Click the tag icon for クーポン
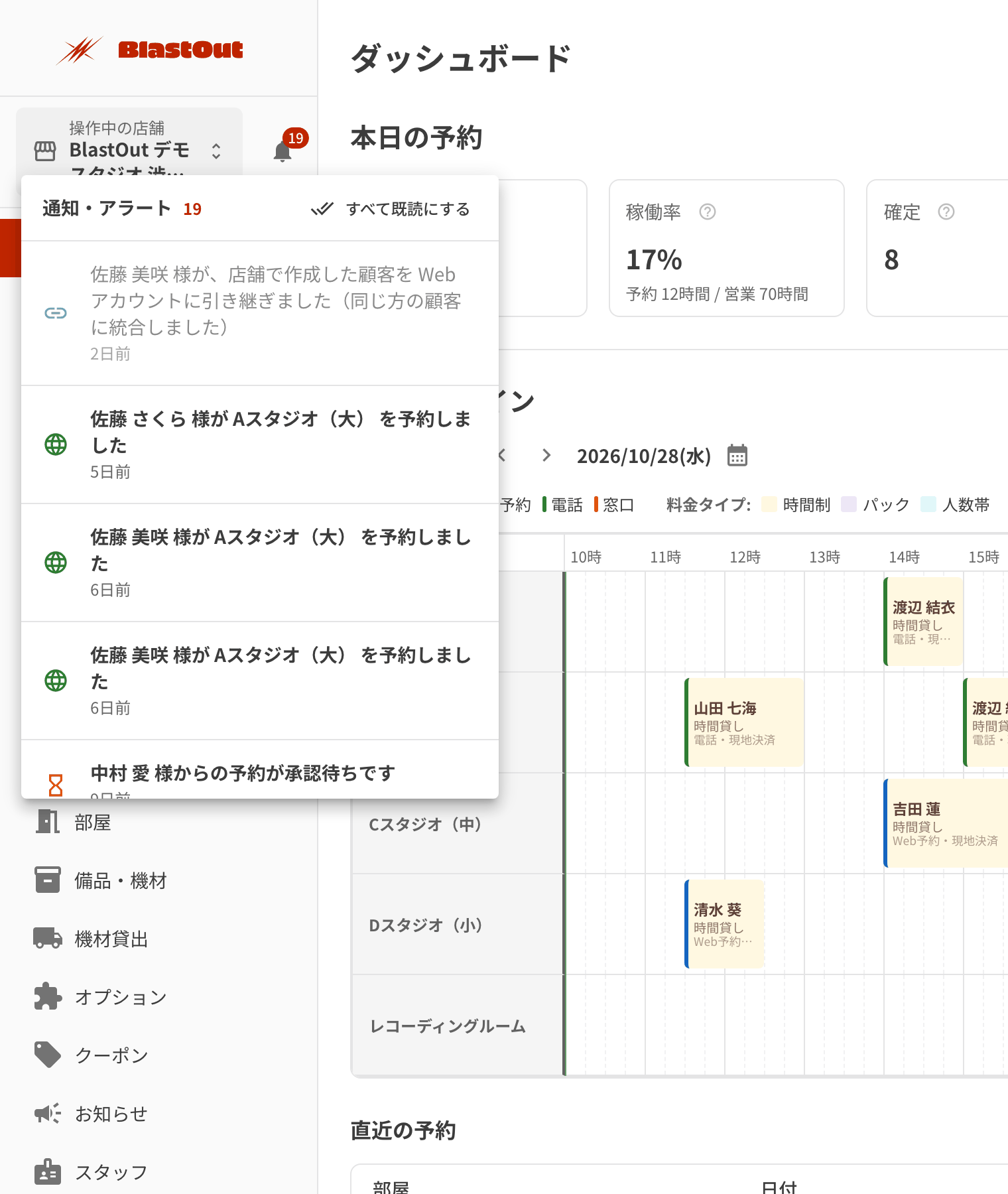Screen dimensions: 1008x1194 [x=48, y=1055]
